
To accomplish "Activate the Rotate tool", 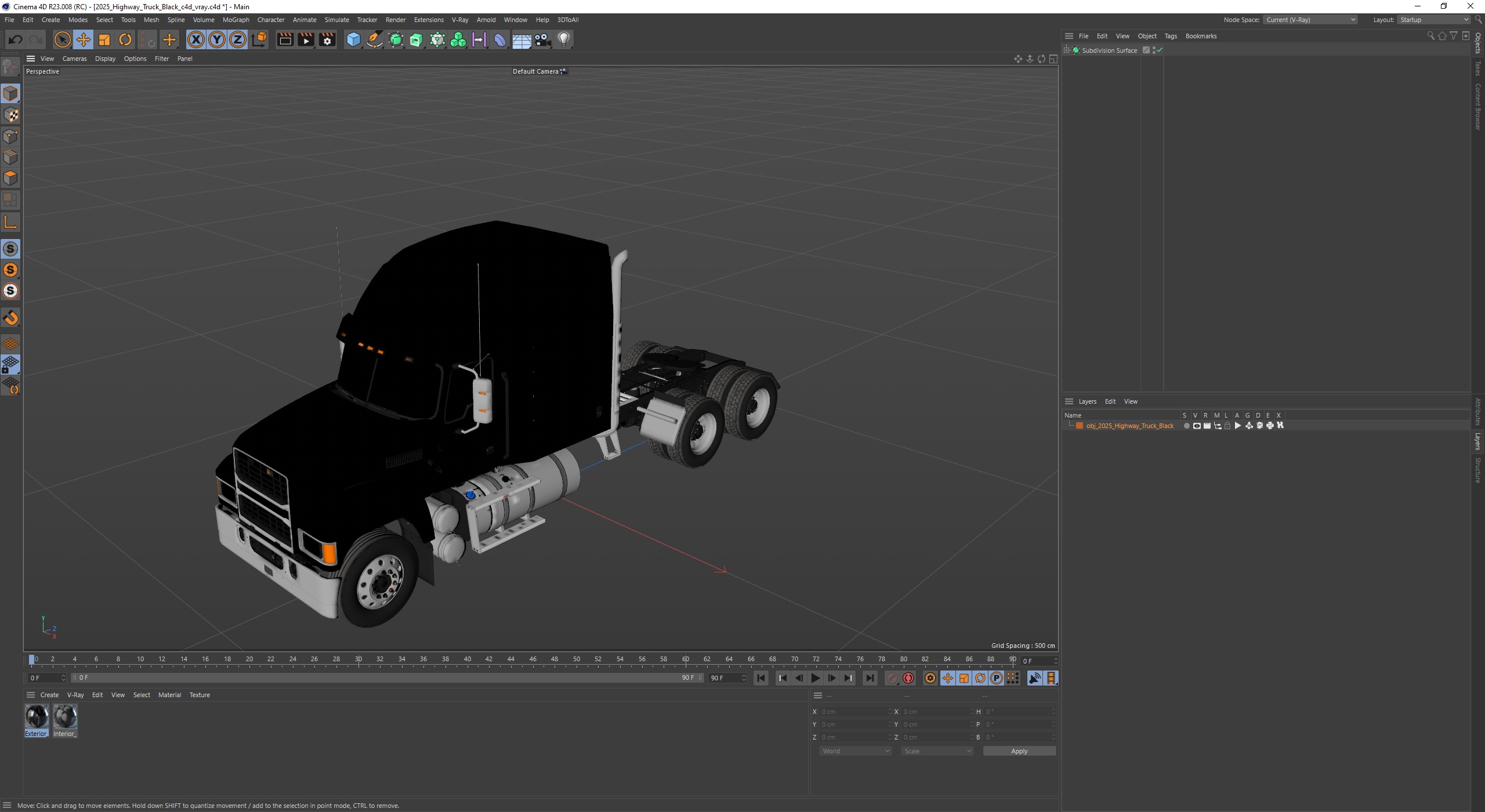I will pos(125,39).
